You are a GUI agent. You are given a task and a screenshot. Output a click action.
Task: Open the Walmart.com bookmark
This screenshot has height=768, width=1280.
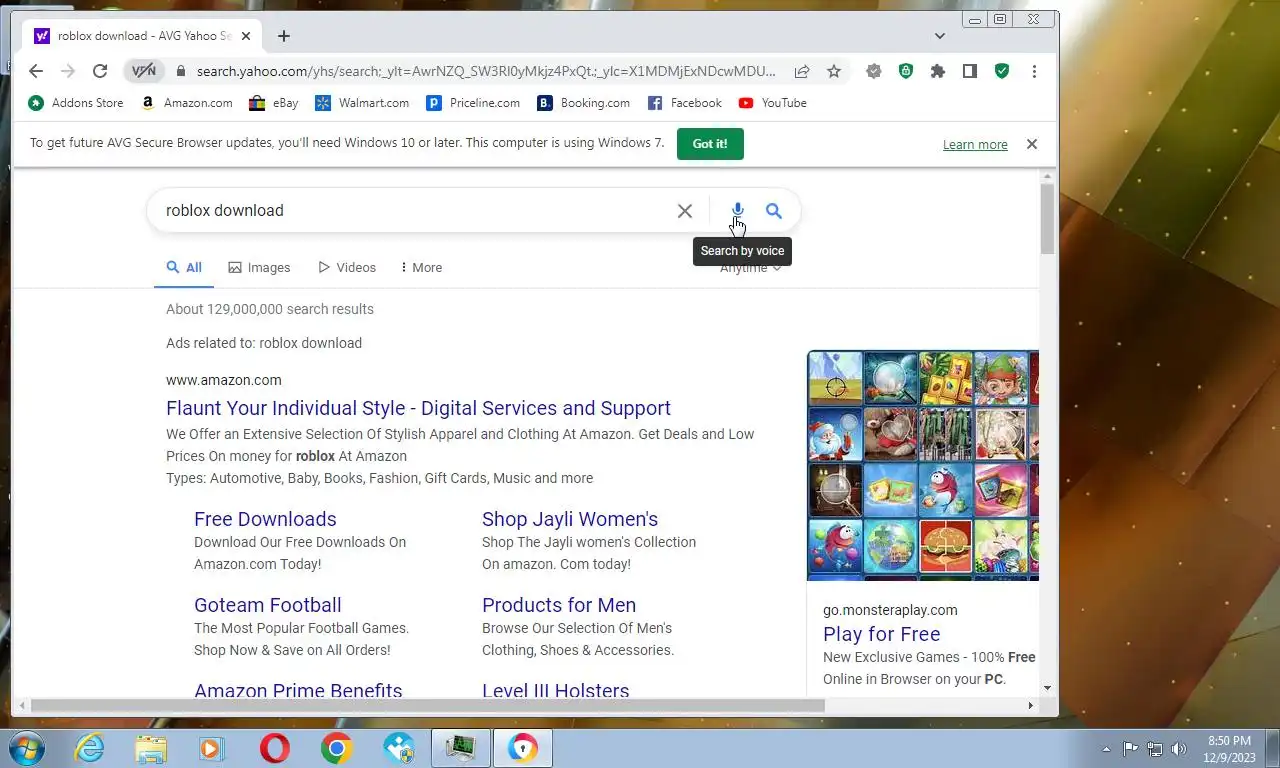(x=362, y=103)
